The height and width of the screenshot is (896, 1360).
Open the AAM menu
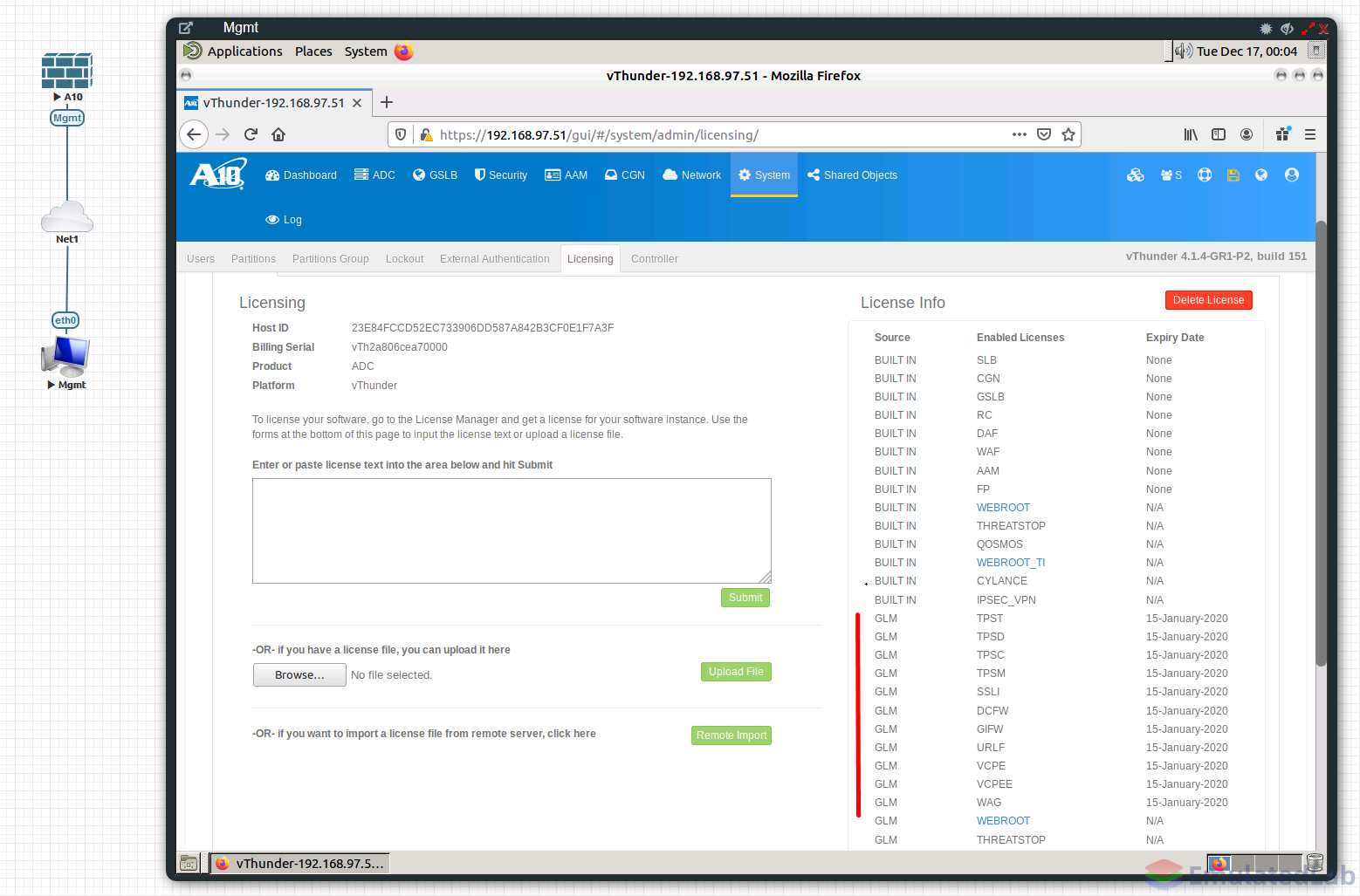(x=566, y=175)
